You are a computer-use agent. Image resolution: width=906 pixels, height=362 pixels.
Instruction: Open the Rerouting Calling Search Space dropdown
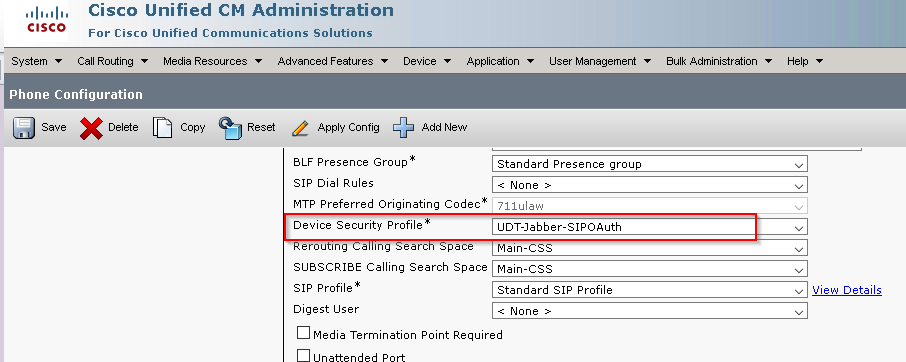(x=649, y=248)
